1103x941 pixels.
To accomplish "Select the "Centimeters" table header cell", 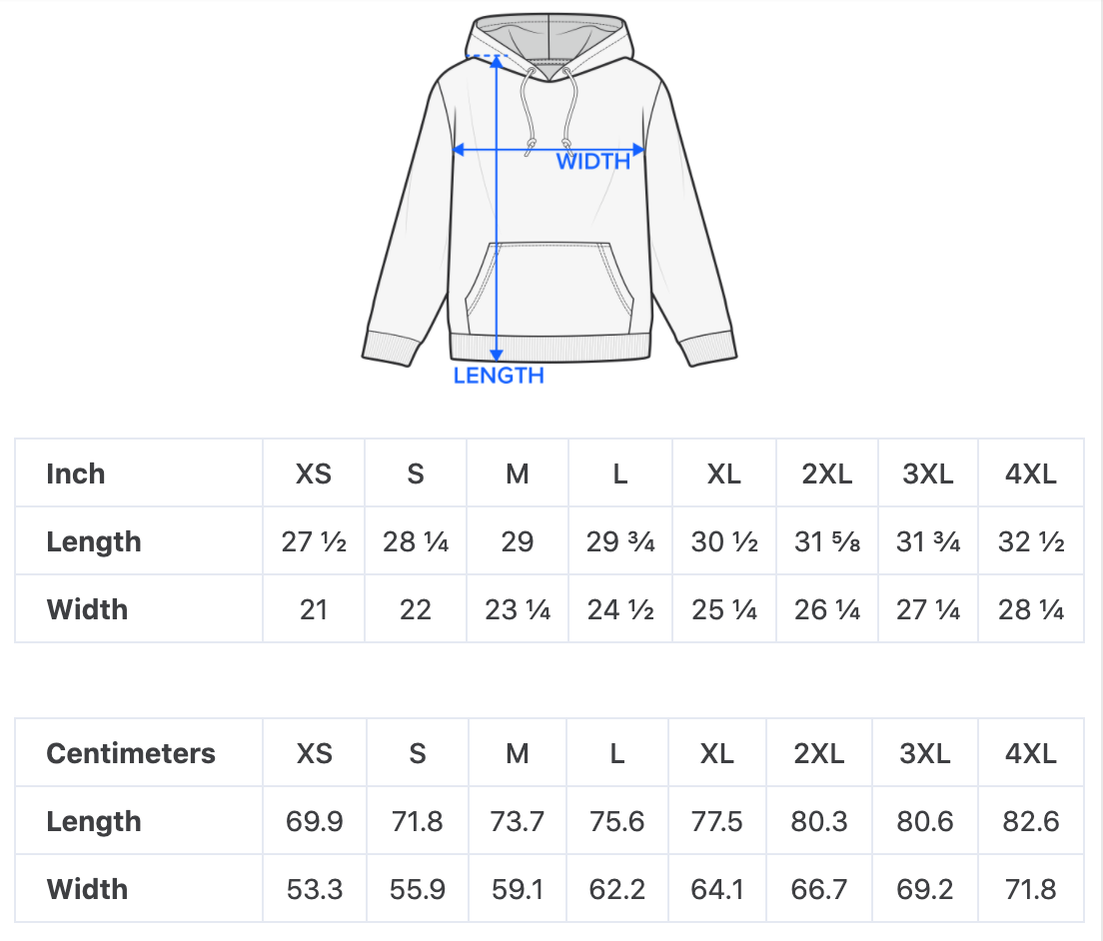I will click(131, 753).
